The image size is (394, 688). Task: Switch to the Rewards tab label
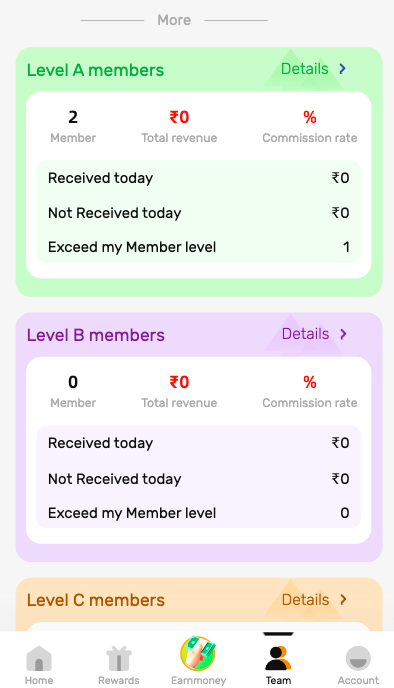point(119,681)
